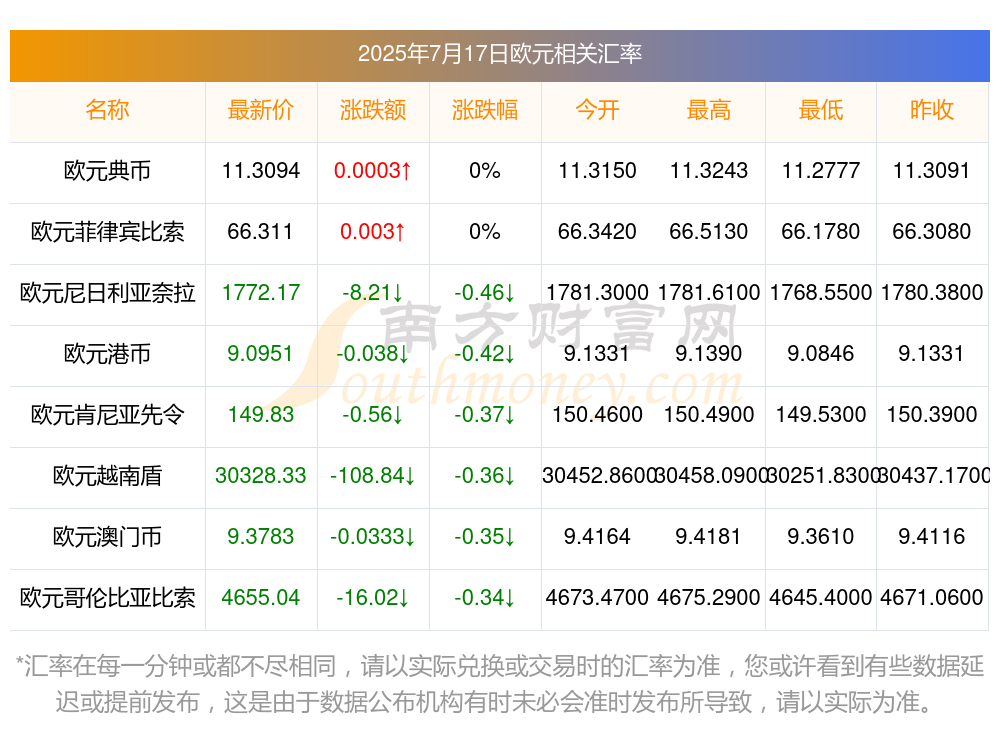Viewport: 1000px width, 733px height.
Task: Click 0% in the 欧元菲律宾比索 row
Action: click(485, 232)
